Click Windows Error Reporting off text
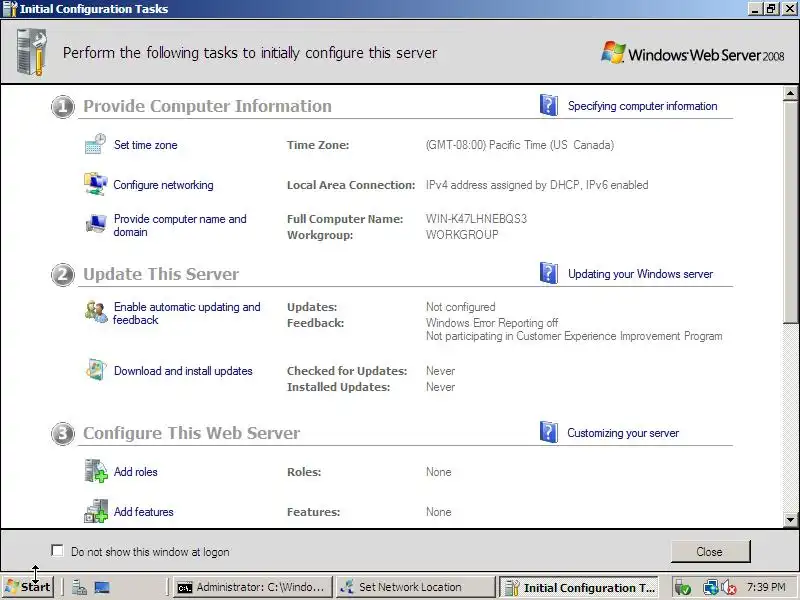This screenshot has width=800, height=600. (492, 323)
